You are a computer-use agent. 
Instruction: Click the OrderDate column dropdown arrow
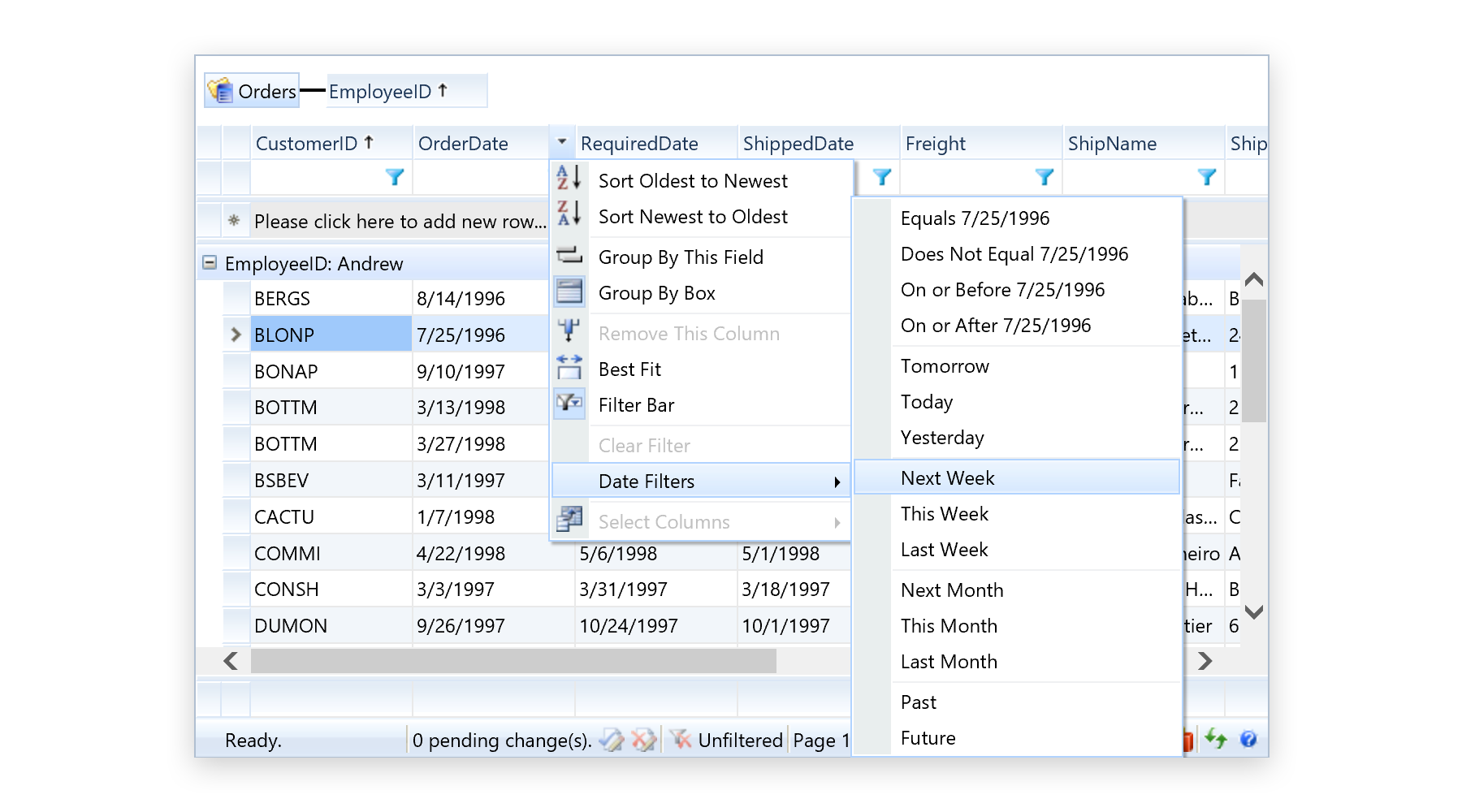[x=562, y=142]
